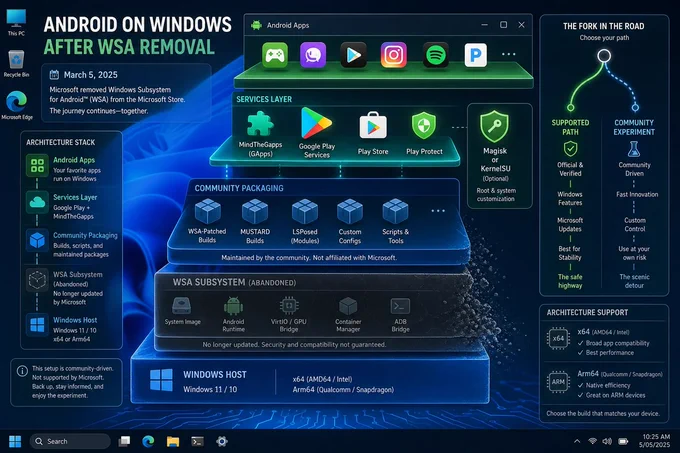Image resolution: width=680 pixels, height=453 pixels.
Task: Select the Play Protect shield icon
Action: [x=424, y=126]
